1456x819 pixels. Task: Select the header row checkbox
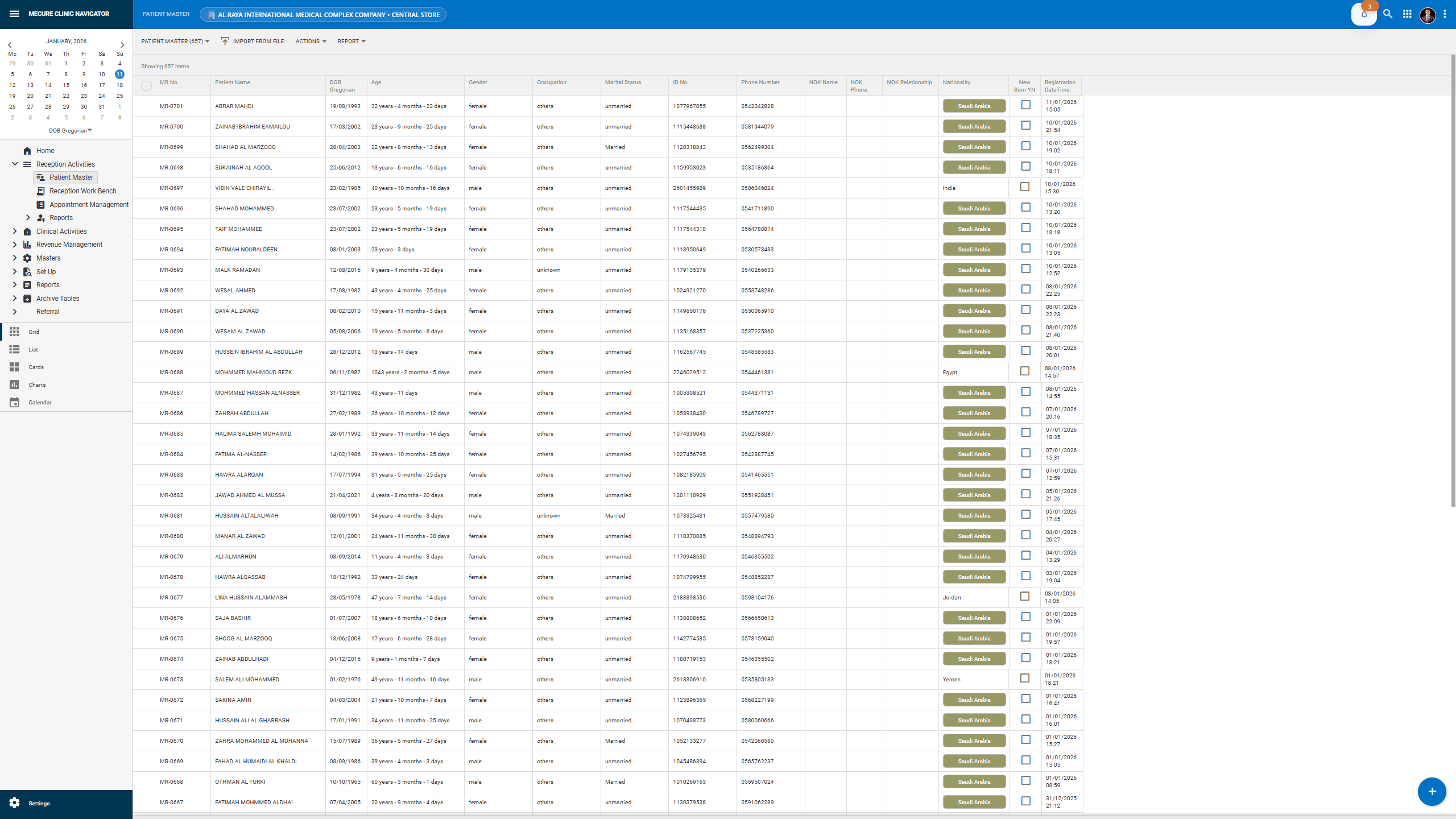point(146,86)
